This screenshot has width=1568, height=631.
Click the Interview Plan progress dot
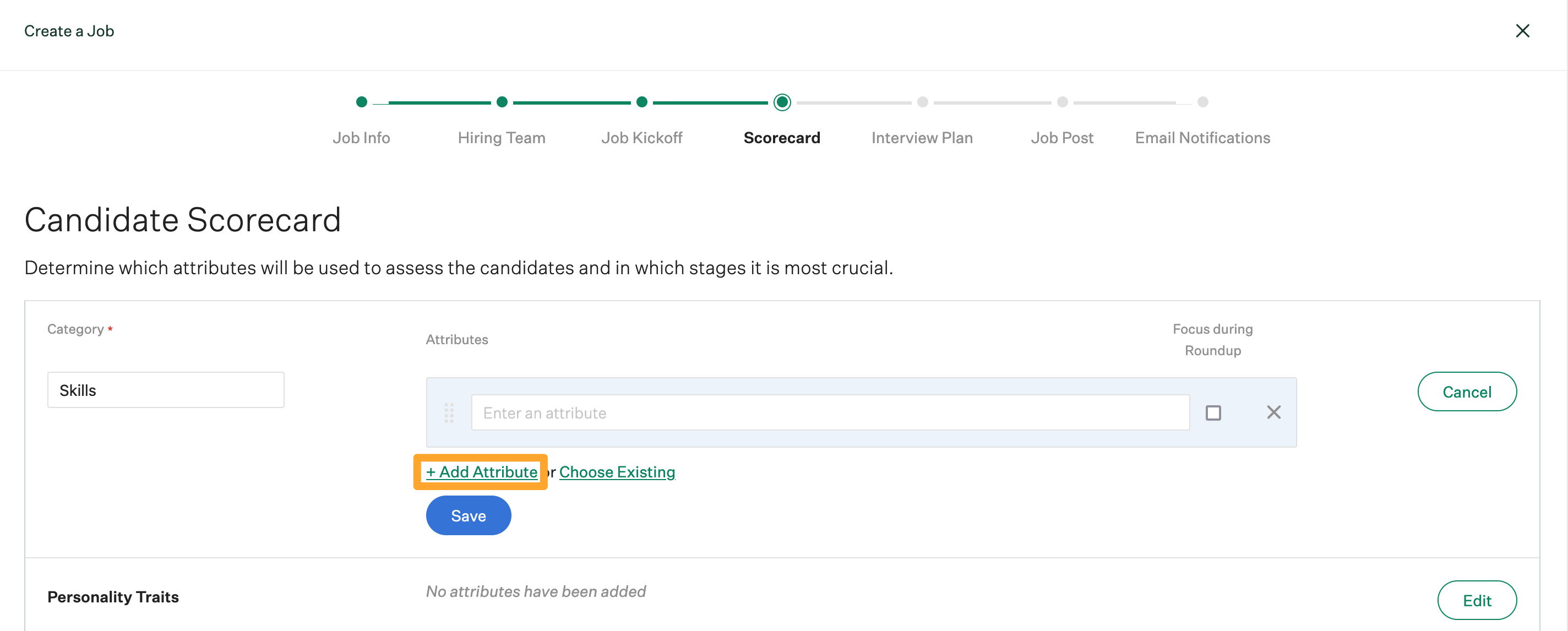coord(922,102)
